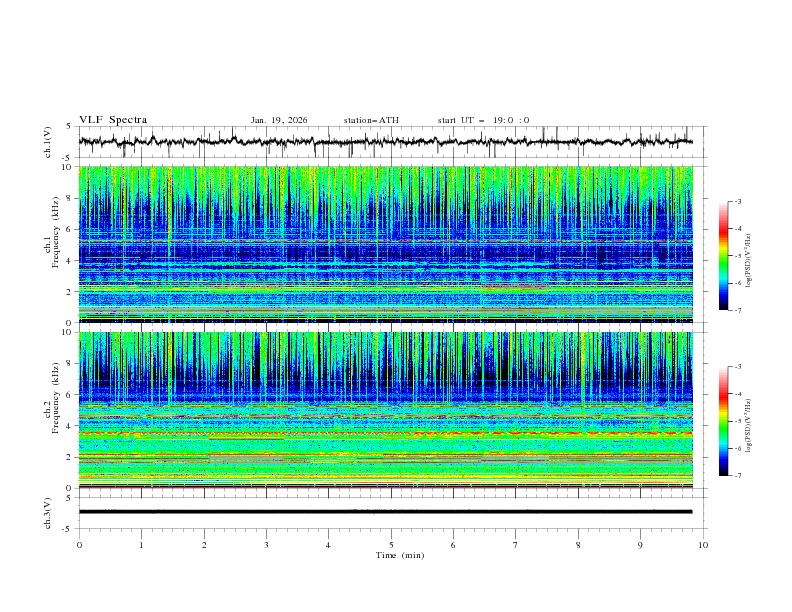792x612 pixels.
Task: Click the "ch.1(V)" waveform axis label
Action: point(48,142)
